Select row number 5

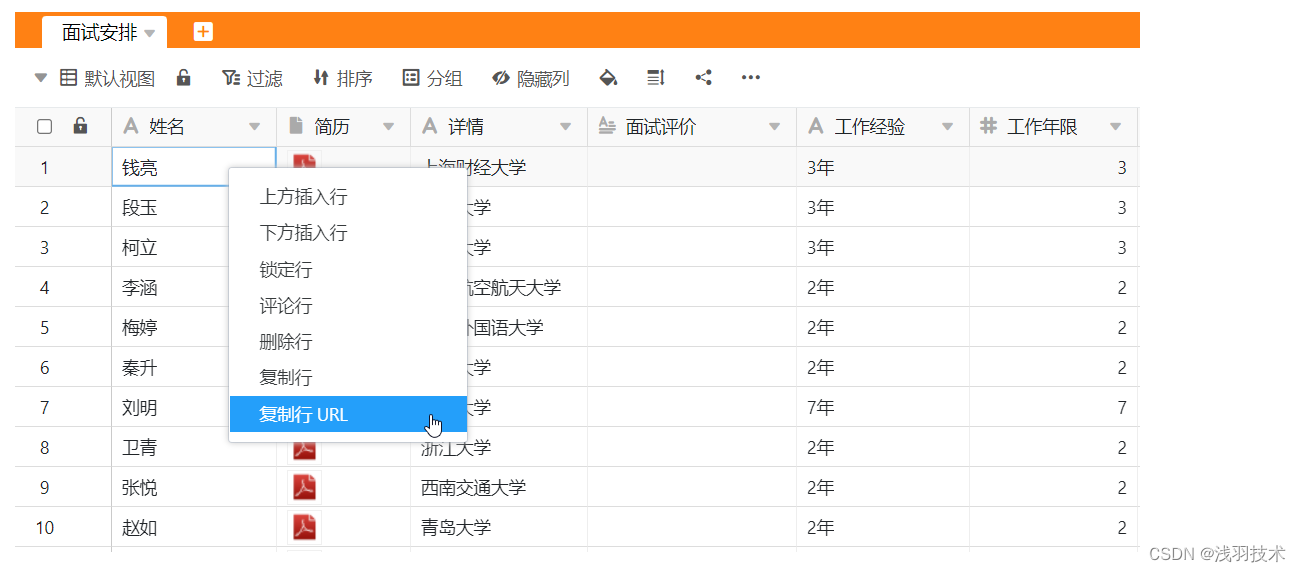pos(44,327)
